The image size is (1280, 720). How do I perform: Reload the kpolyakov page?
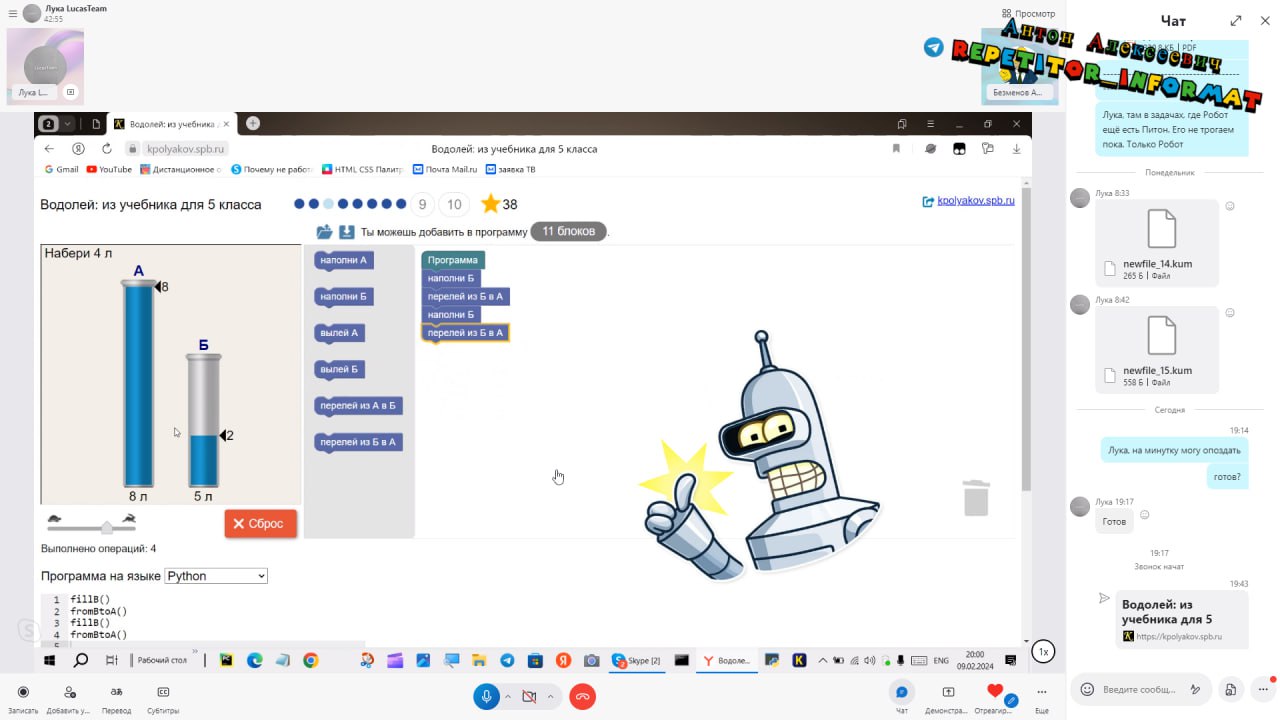coord(107,149)
